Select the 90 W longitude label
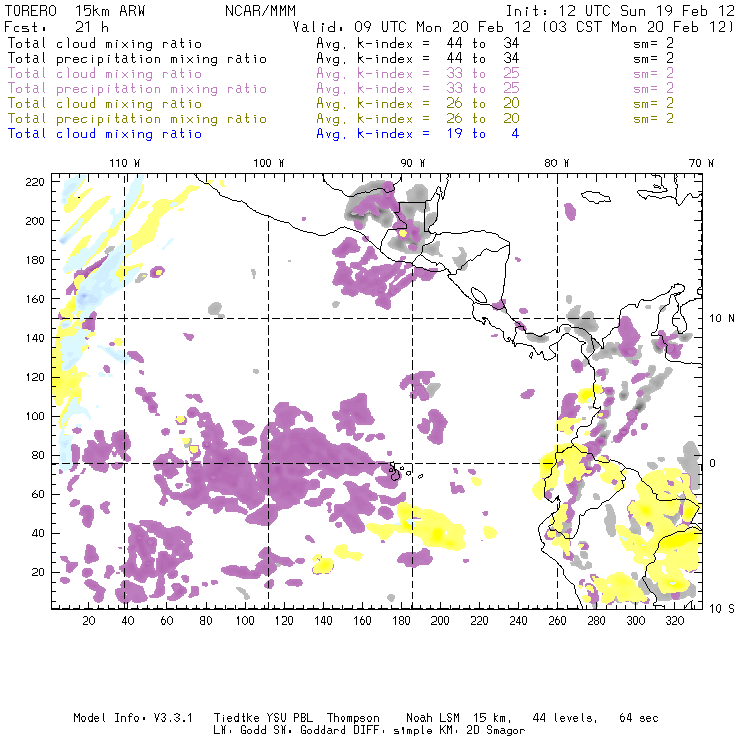Viewport: 740px width, 740px height. click(413, 163)
